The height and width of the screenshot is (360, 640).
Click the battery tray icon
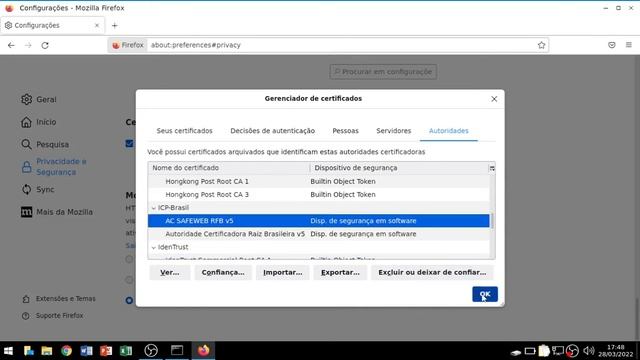pos(530,351)
